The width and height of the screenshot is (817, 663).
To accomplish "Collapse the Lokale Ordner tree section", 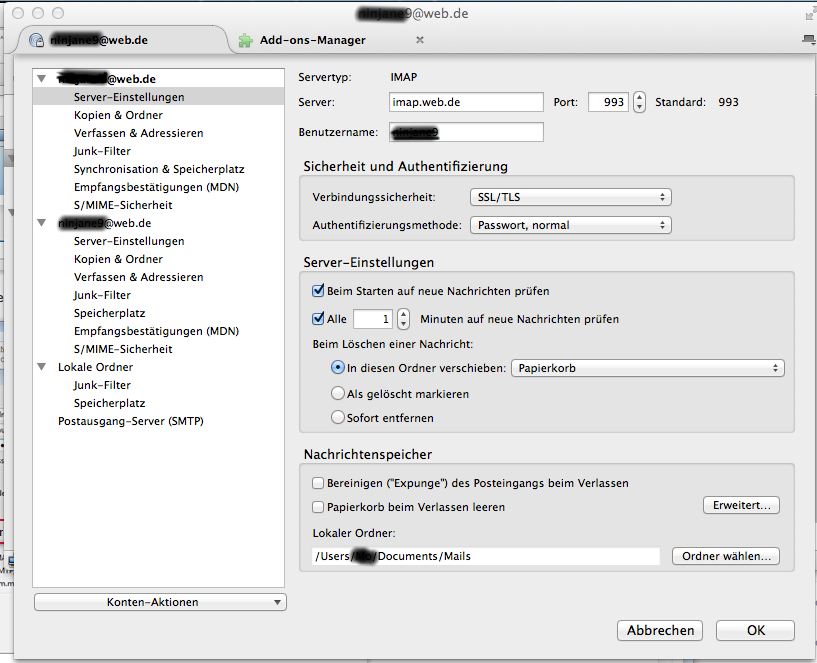I will [x=42, y=367].
